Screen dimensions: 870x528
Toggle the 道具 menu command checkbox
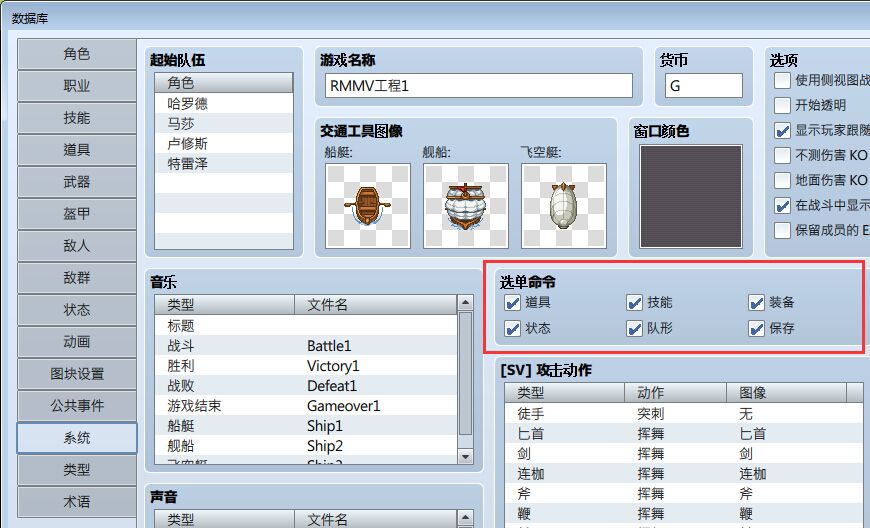pos(512,303)
